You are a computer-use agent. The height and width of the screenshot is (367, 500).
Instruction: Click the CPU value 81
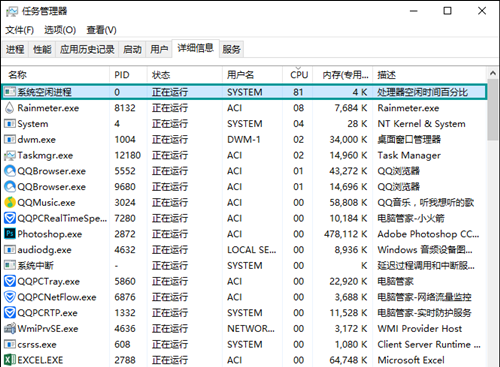pyautogui.click(x=298, y=92)
